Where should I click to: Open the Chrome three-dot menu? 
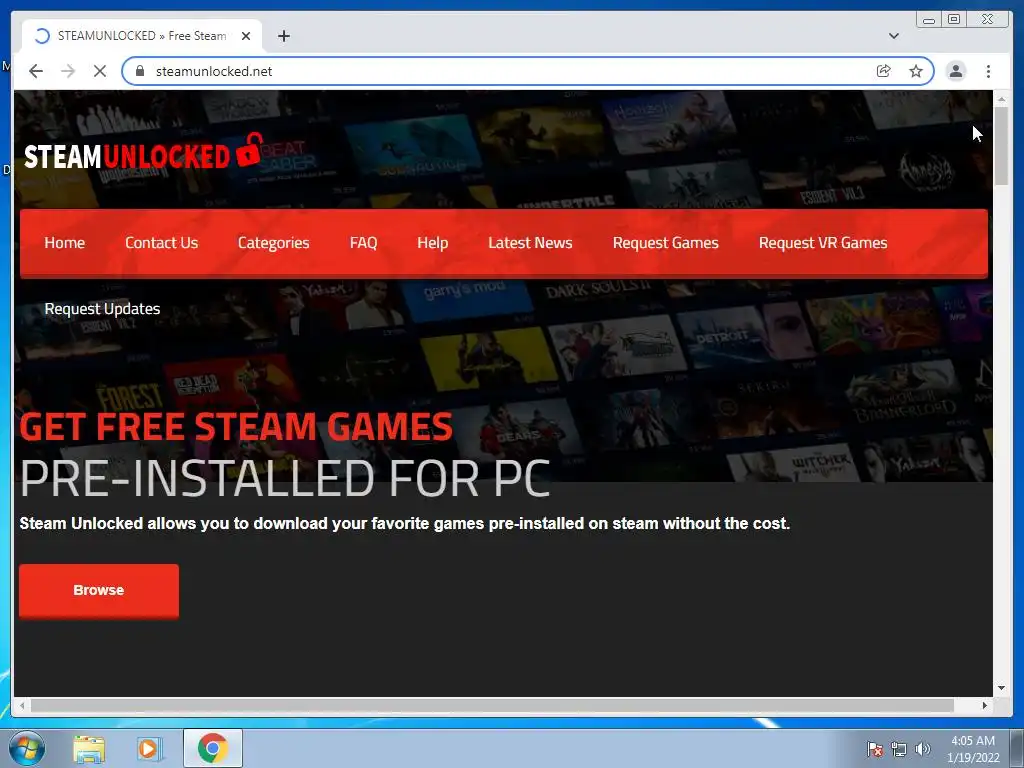click(x=988, y=71)
